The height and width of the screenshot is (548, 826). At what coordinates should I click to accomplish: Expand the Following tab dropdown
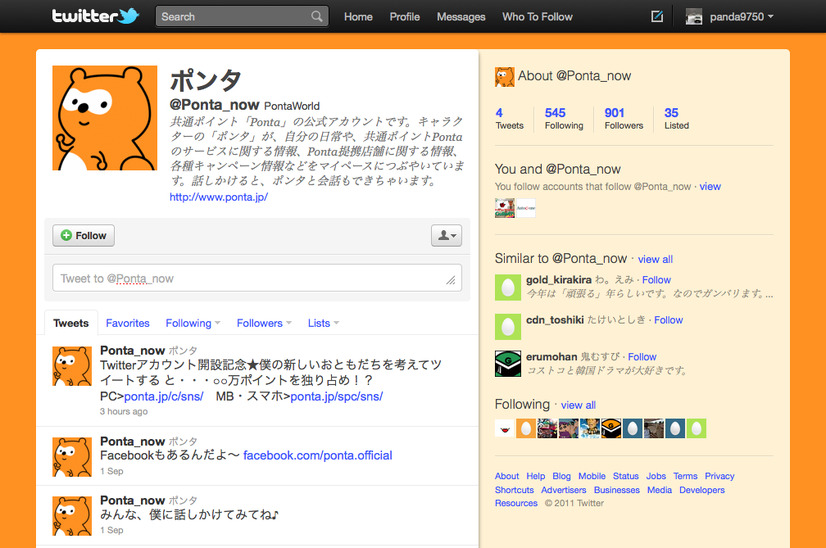click(x=193, y=323)
